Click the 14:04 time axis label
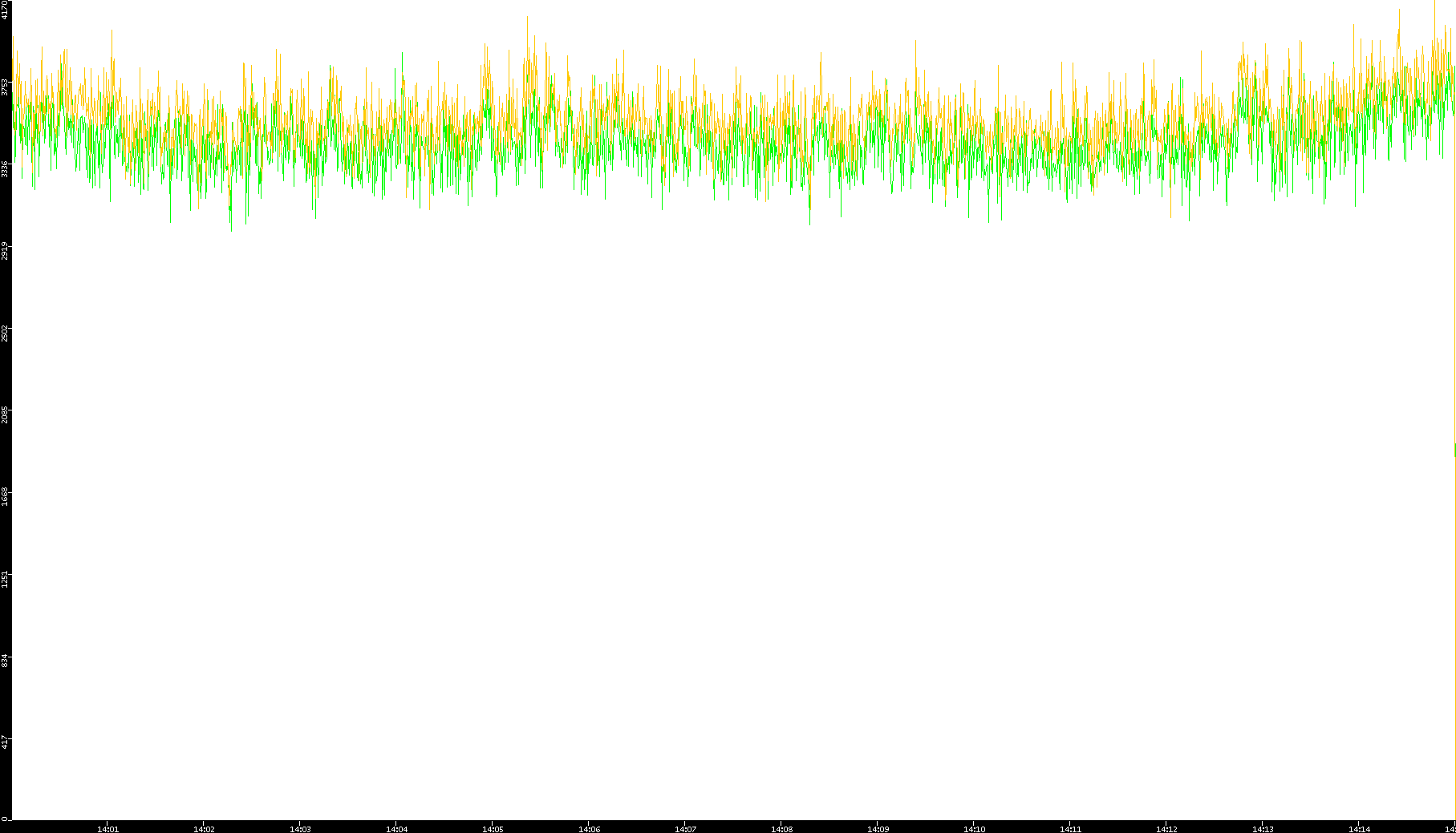The height and width of the screenshot is (833, 1456). [396, 829]
